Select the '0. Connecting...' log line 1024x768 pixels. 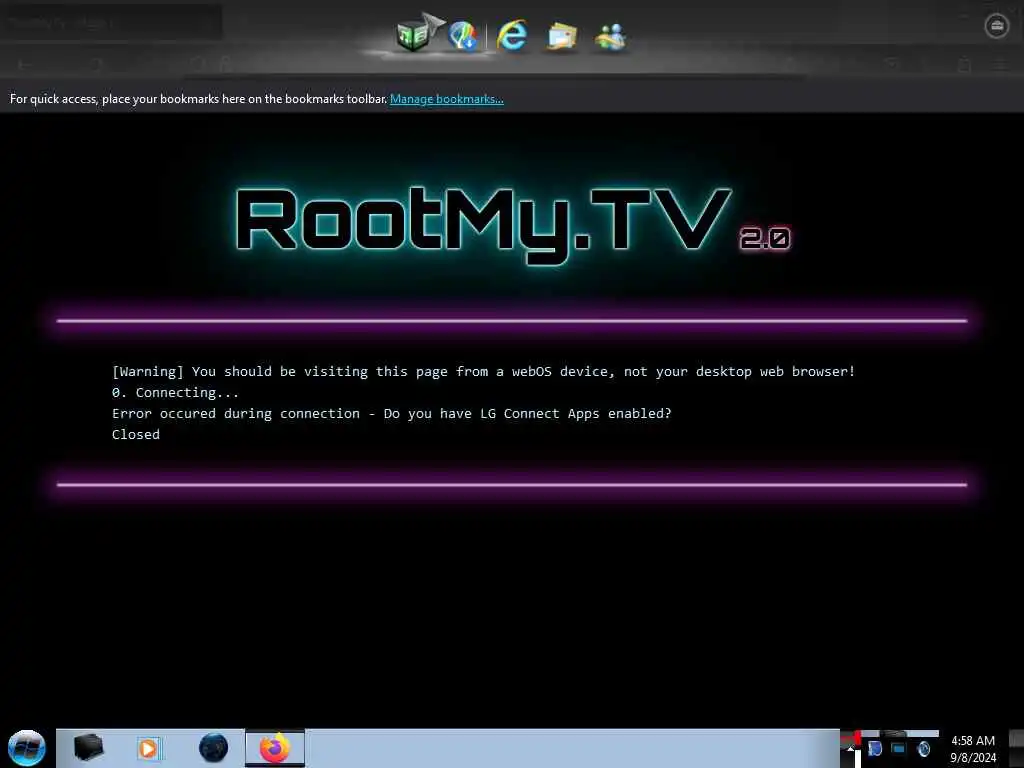click(x=175, y=392)
